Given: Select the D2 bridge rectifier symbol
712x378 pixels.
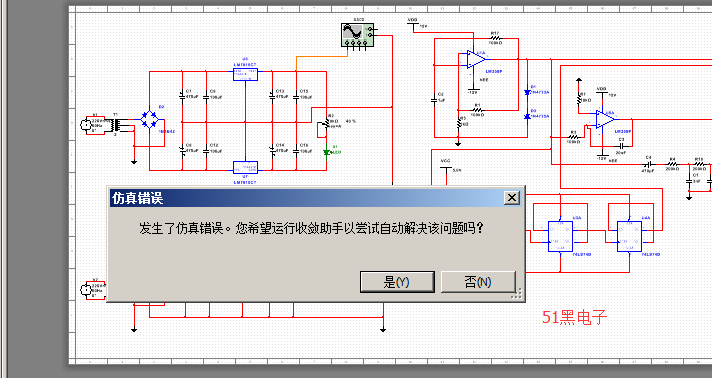Looking at the screenshot, I should pos(149,120).
